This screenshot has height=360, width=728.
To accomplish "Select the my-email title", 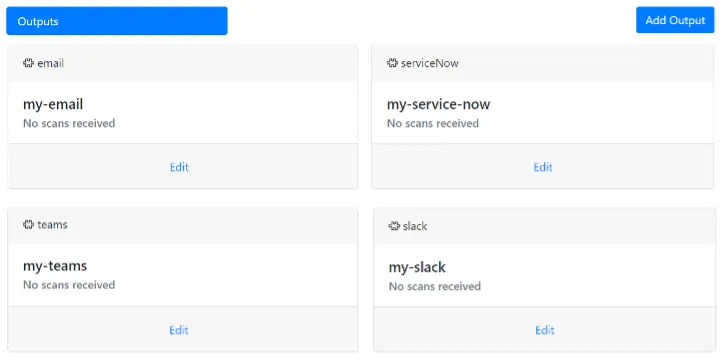I will tap(53, 105).
